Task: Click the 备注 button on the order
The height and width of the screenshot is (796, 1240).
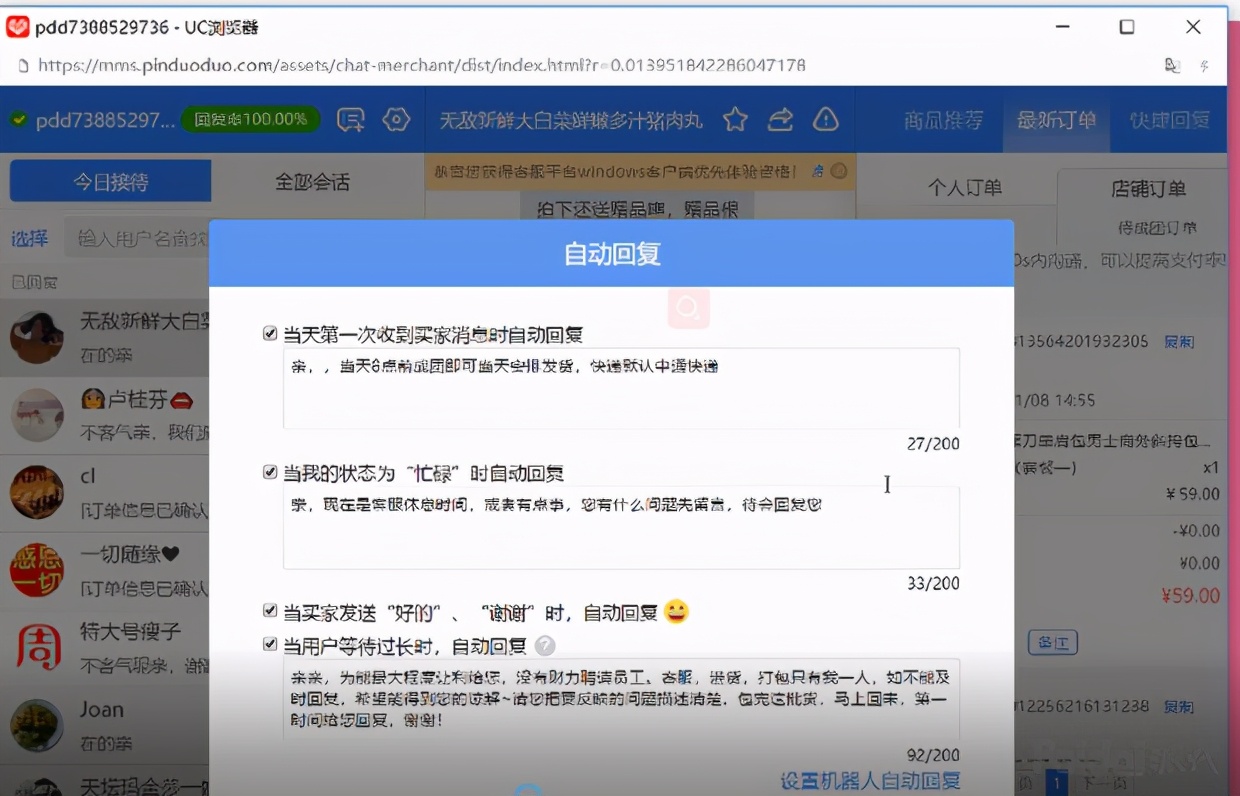Action: click(1053, 644)
